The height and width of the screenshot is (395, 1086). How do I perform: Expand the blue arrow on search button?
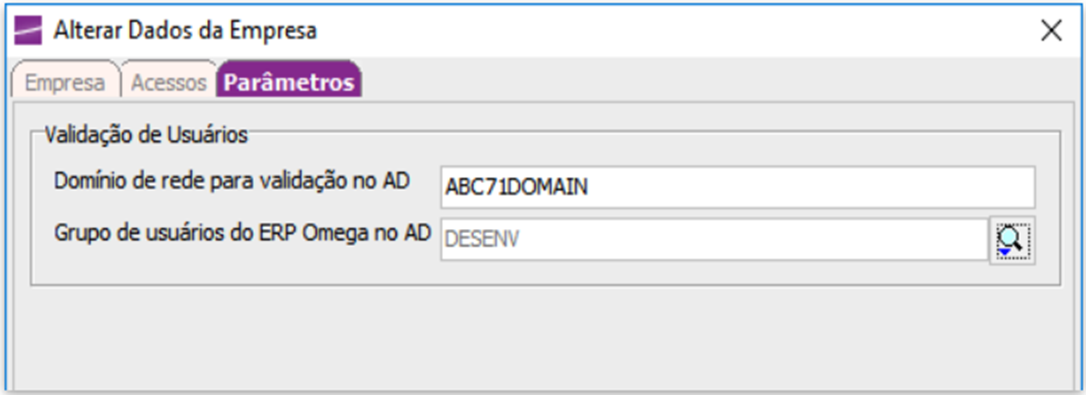(x=1004, y=252)
